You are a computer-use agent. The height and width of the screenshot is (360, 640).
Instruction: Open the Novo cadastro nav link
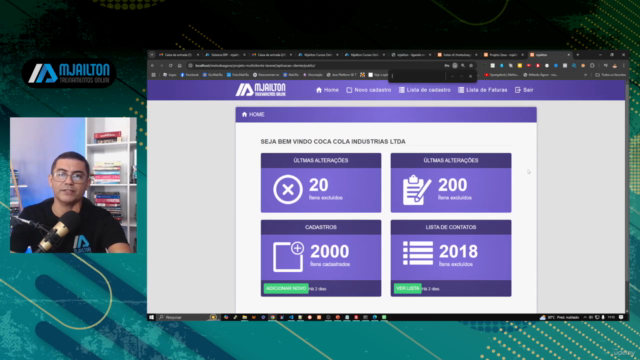(x=369, y=90)
